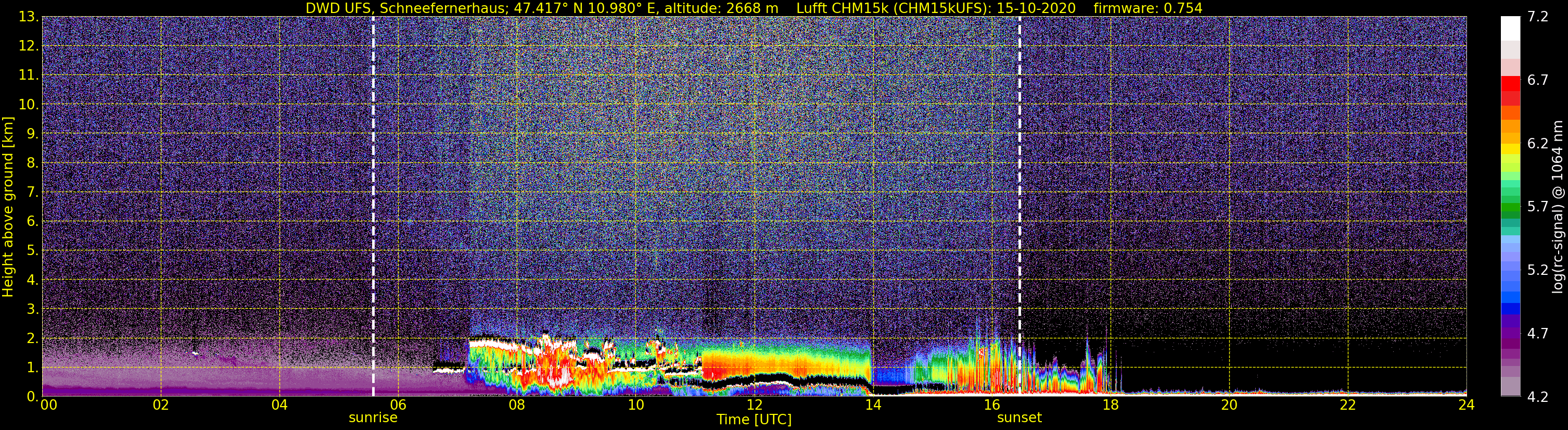Viewport: 1568px width, 430px height.
Task: Click the '12.' tick on the height axis
Action: pyautogui.click(x=29, y=46)
